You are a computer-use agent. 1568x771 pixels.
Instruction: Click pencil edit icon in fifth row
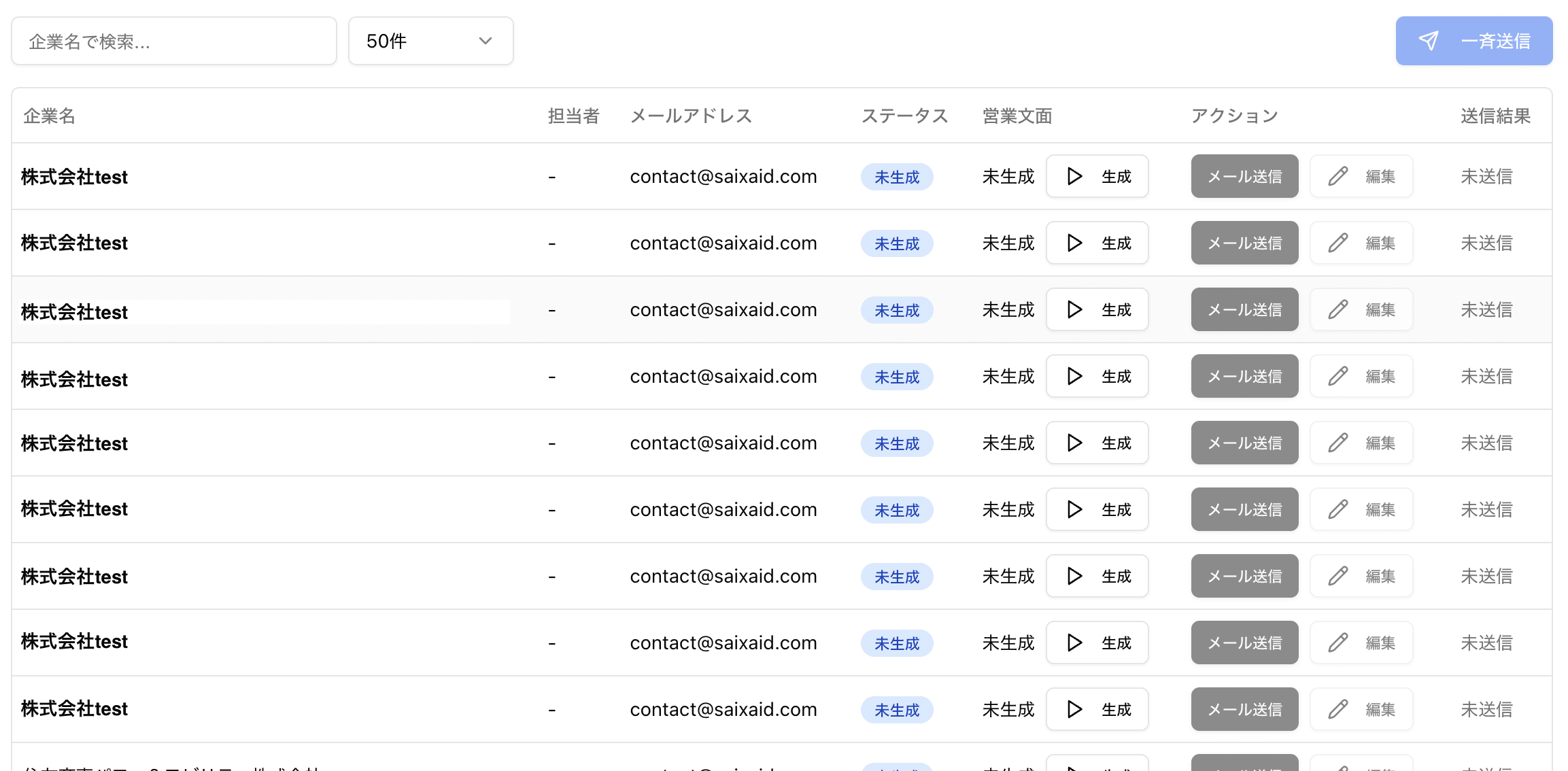click(1337, 443)
